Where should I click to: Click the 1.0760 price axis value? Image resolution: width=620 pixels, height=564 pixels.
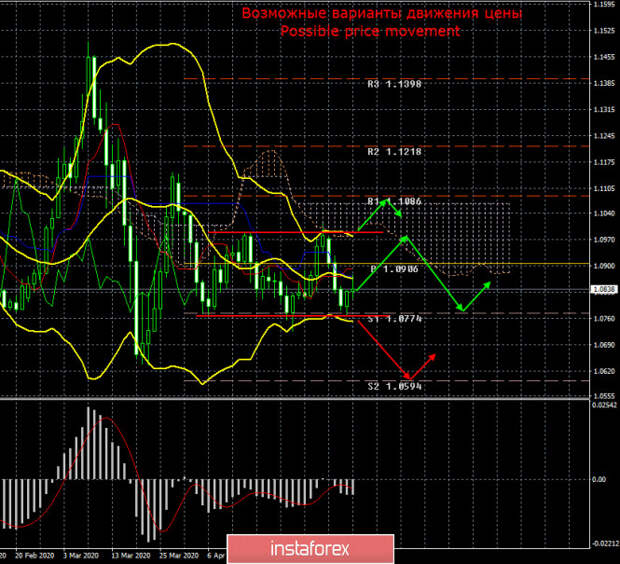click(x=604, y=319)
